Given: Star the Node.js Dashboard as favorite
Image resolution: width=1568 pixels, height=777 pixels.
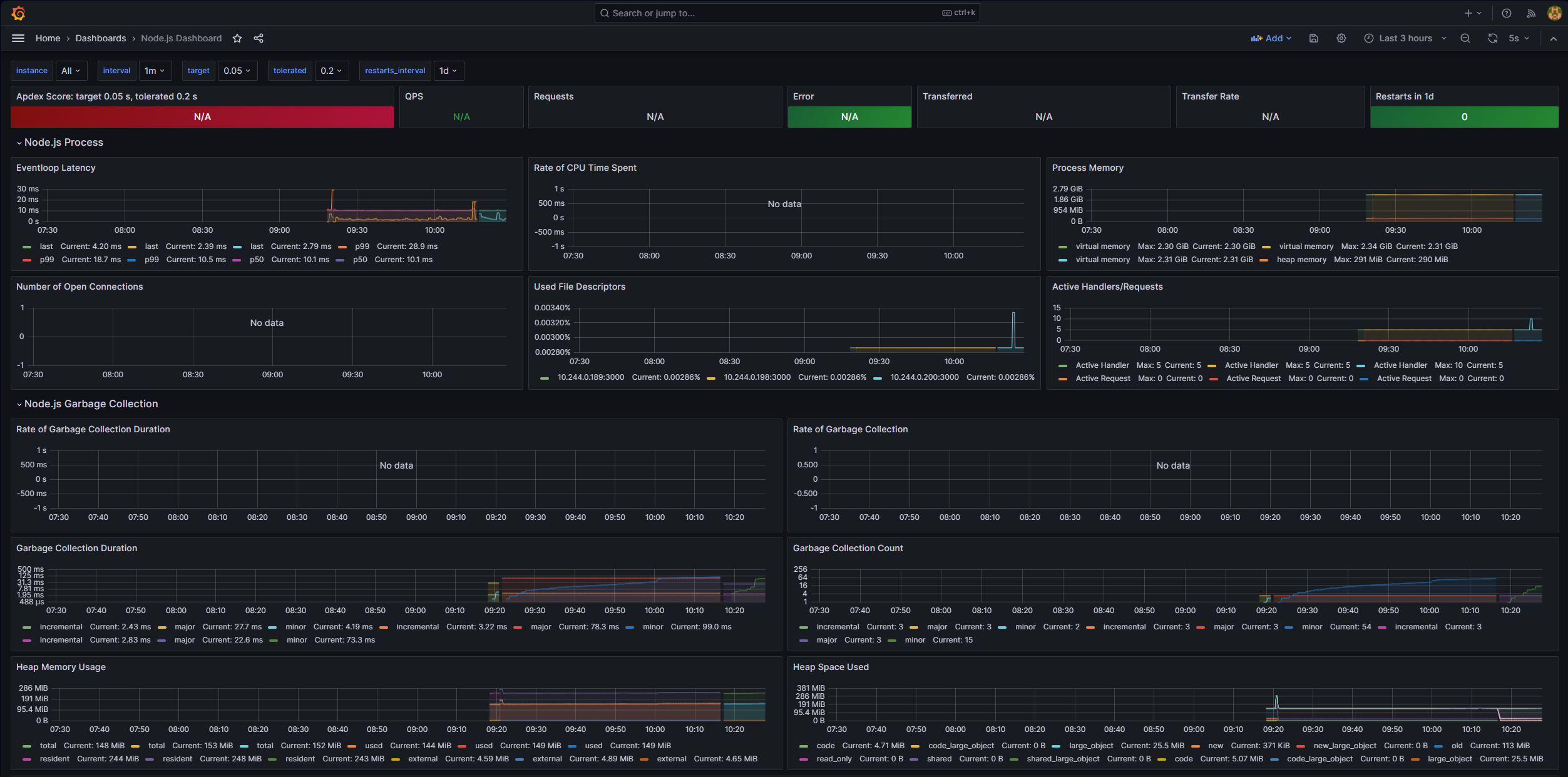Looking at the screenshot, I should click(x=237, y=38).
